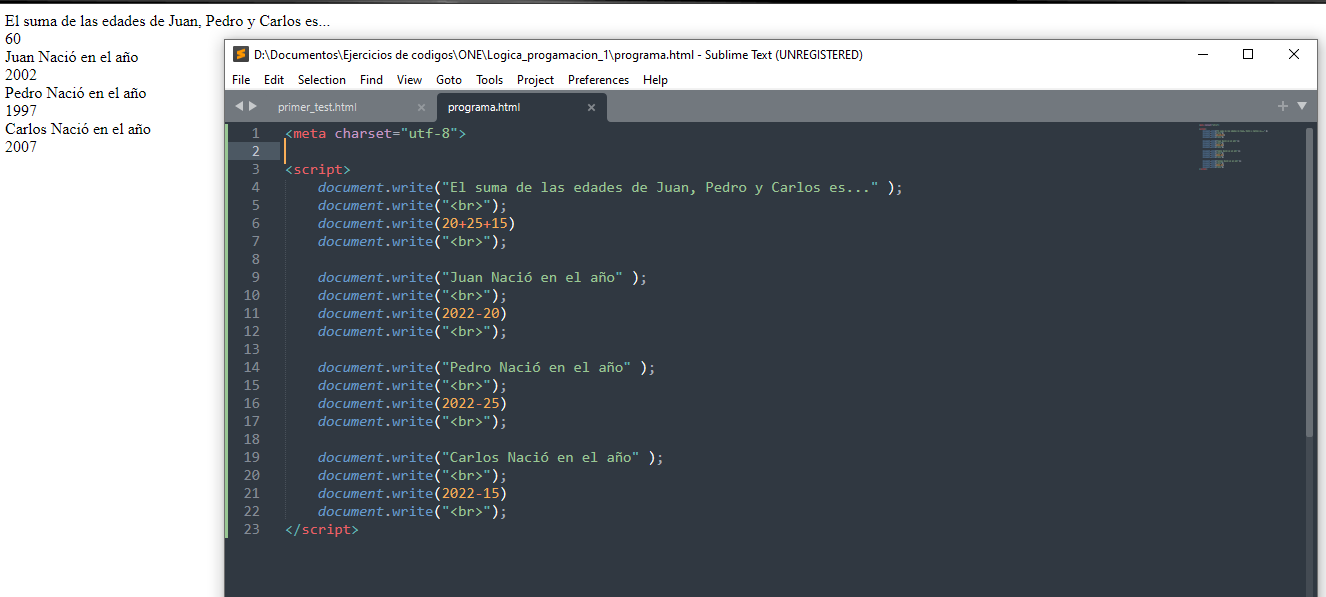Image resolution: width=1326 pixels, height=597 pixels.
Task: Click the 20+25+15 expression
Action: pos(475,223)
